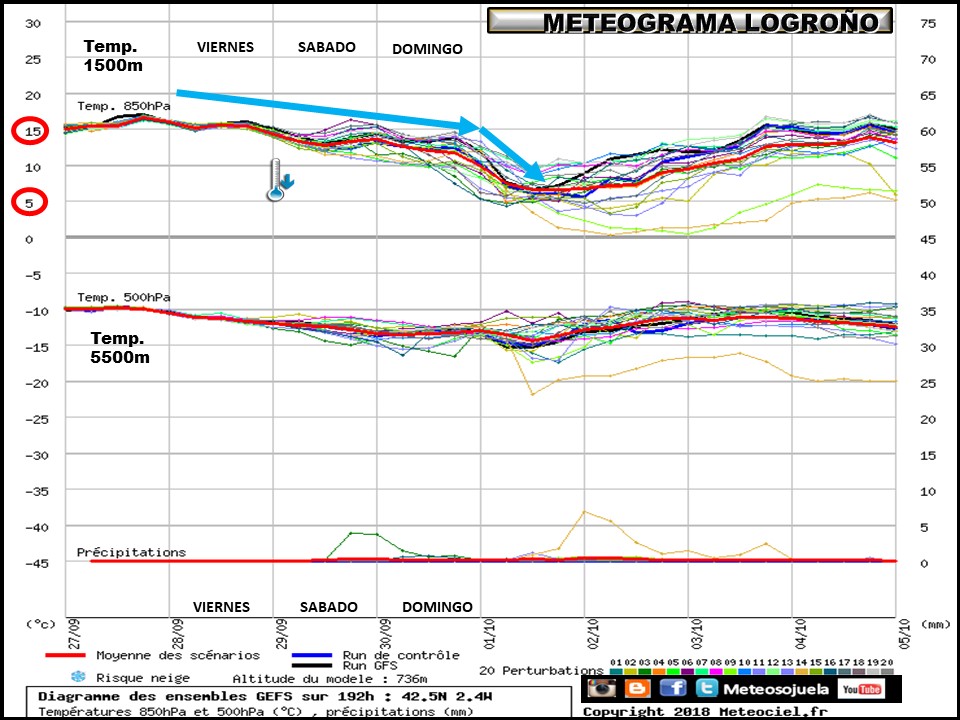The height and width of the screenshot is (720, 960).
Task: Click the Meteosojuela brand name
Action: (x=776, y=689)
